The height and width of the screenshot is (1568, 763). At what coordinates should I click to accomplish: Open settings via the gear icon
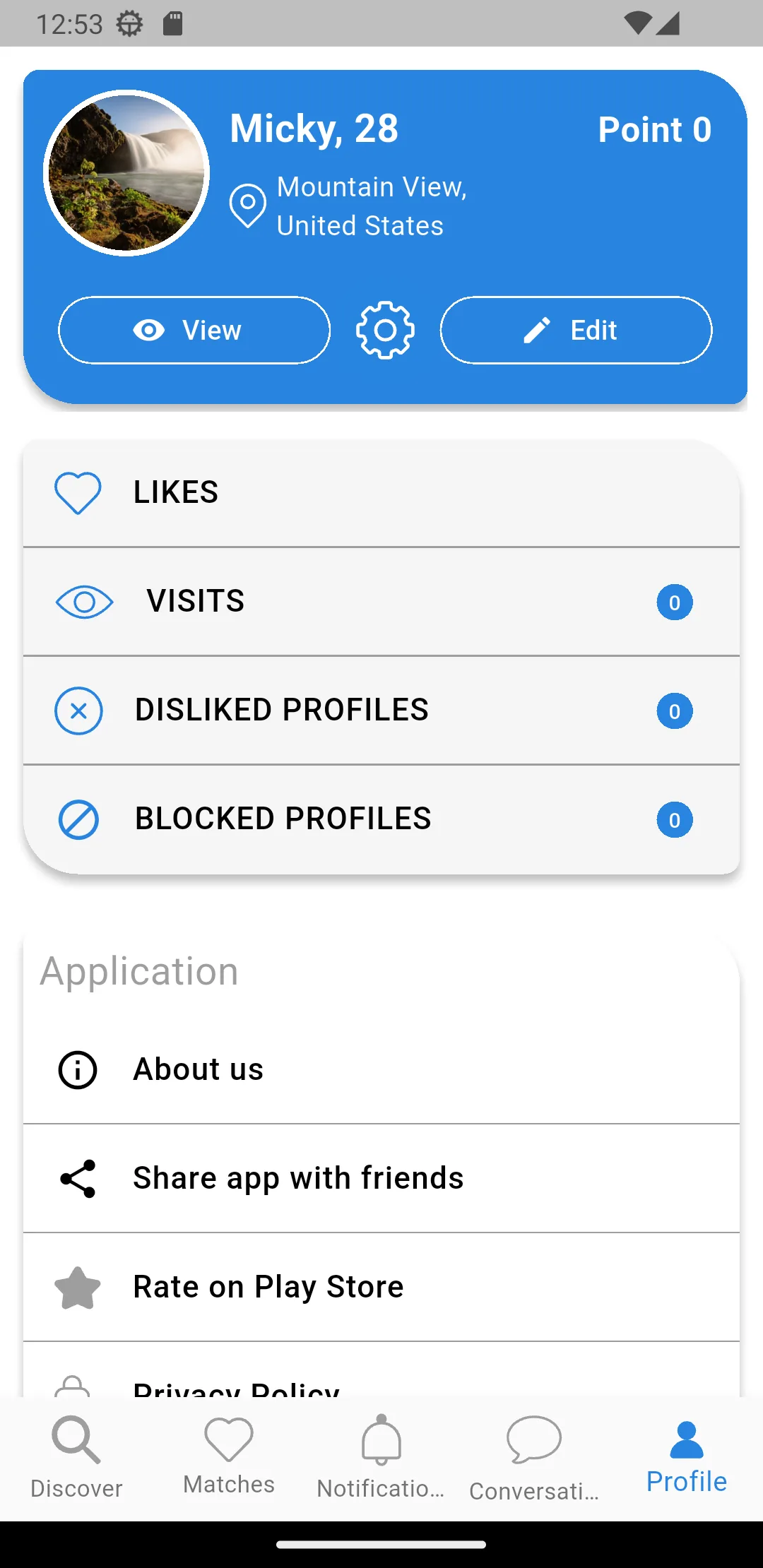click(x=385, y=330)
